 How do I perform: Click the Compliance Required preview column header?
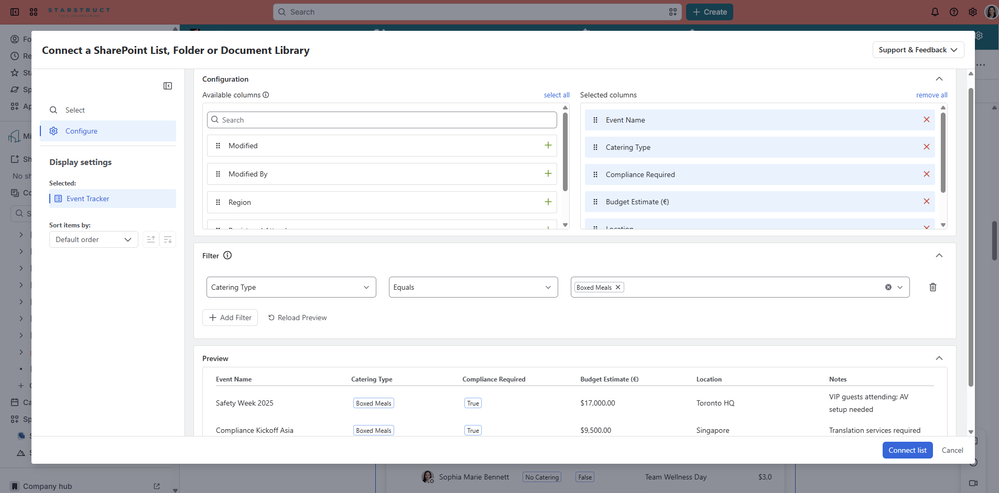coord(494,379)
